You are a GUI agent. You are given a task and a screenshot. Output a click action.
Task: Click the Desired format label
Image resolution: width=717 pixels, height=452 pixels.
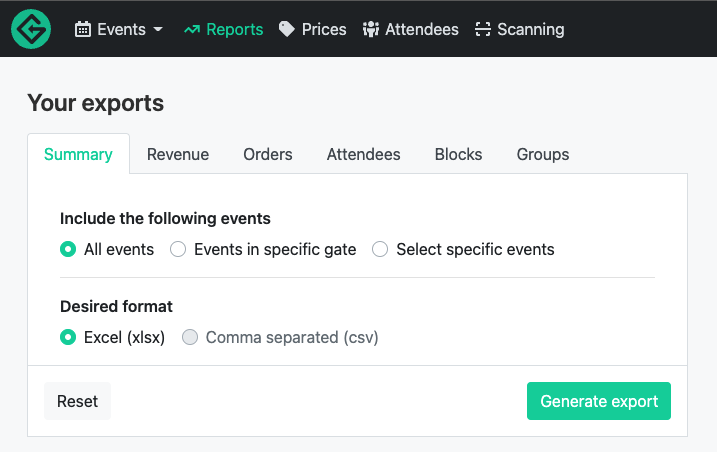(x=116, y=307)
